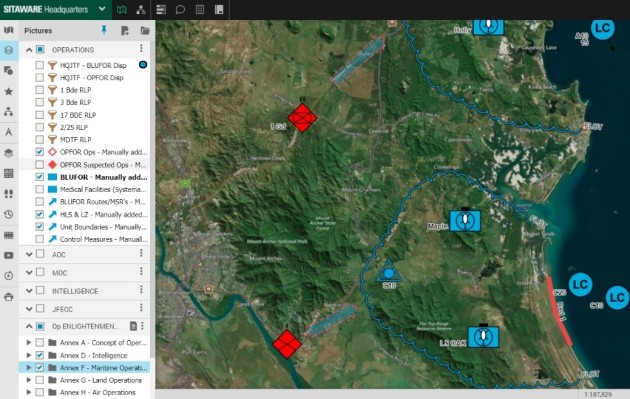The width and height of the screenshot is (630, 399).
Task: Click the pin icon in Pictures panel
Action: tap(104, 30)
